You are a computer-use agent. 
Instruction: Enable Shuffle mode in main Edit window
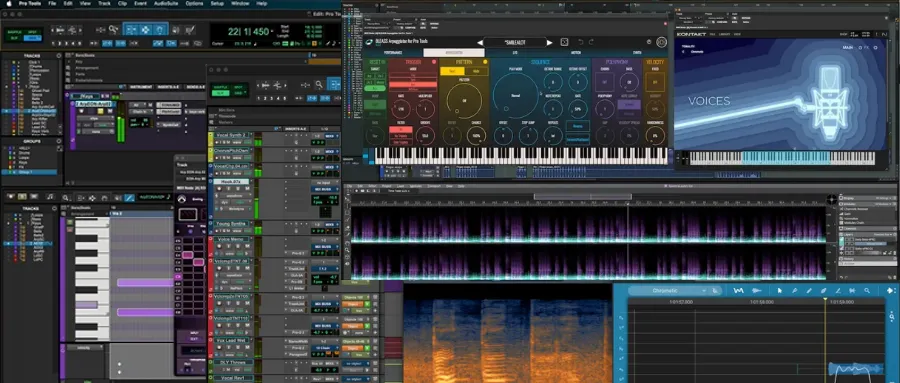point(14,32)
